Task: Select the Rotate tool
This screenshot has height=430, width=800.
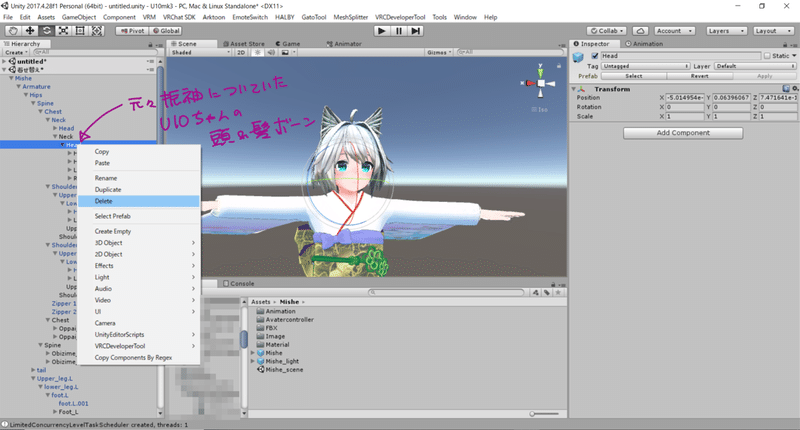Action: 47,31
